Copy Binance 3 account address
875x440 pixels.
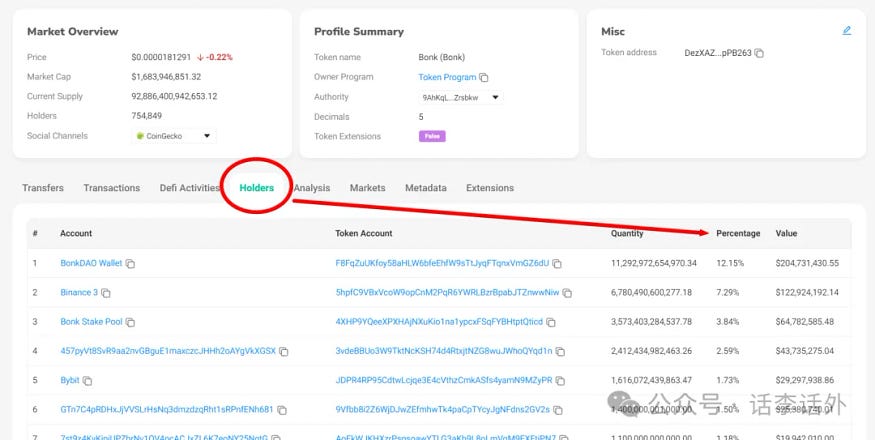[x=107, y=293]
